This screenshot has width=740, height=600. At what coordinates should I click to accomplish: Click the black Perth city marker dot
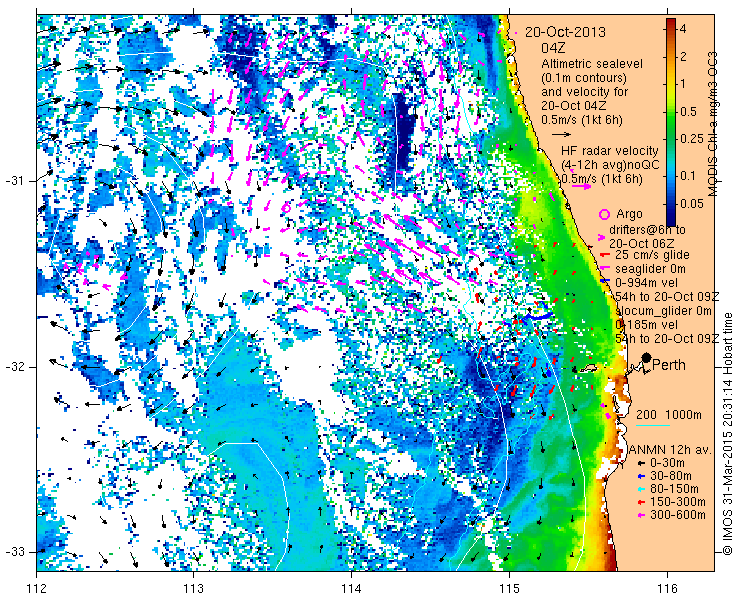tap(646, 357)
